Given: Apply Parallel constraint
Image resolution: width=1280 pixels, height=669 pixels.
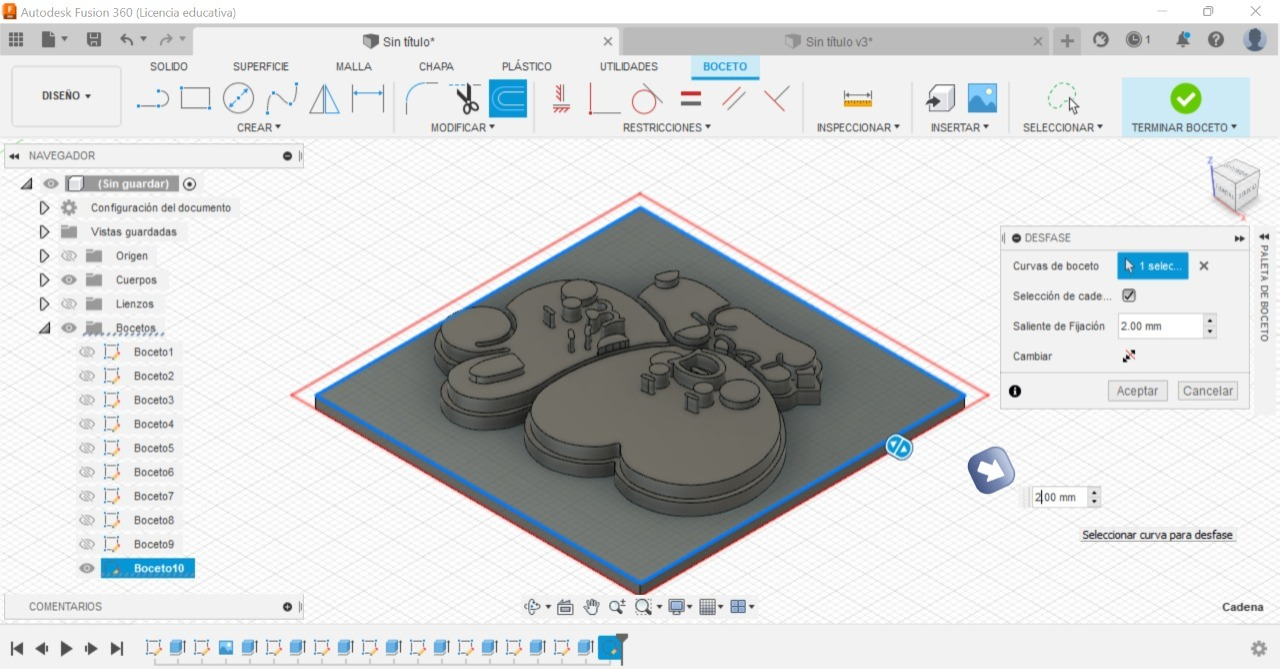Looking at the screenshot, I should tap(733, 98).
